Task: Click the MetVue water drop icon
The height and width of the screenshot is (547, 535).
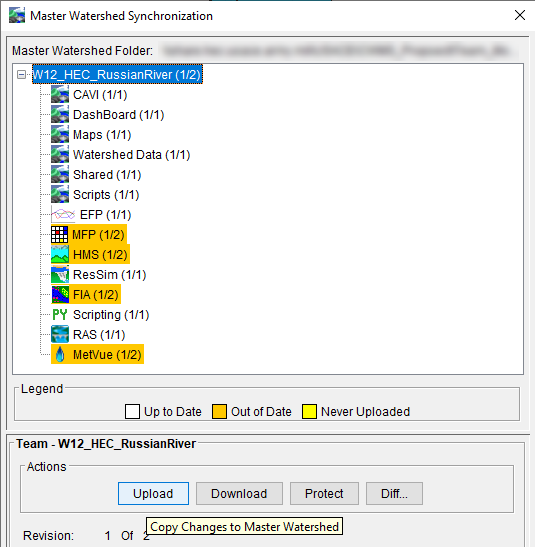Action: pos(60,354)
